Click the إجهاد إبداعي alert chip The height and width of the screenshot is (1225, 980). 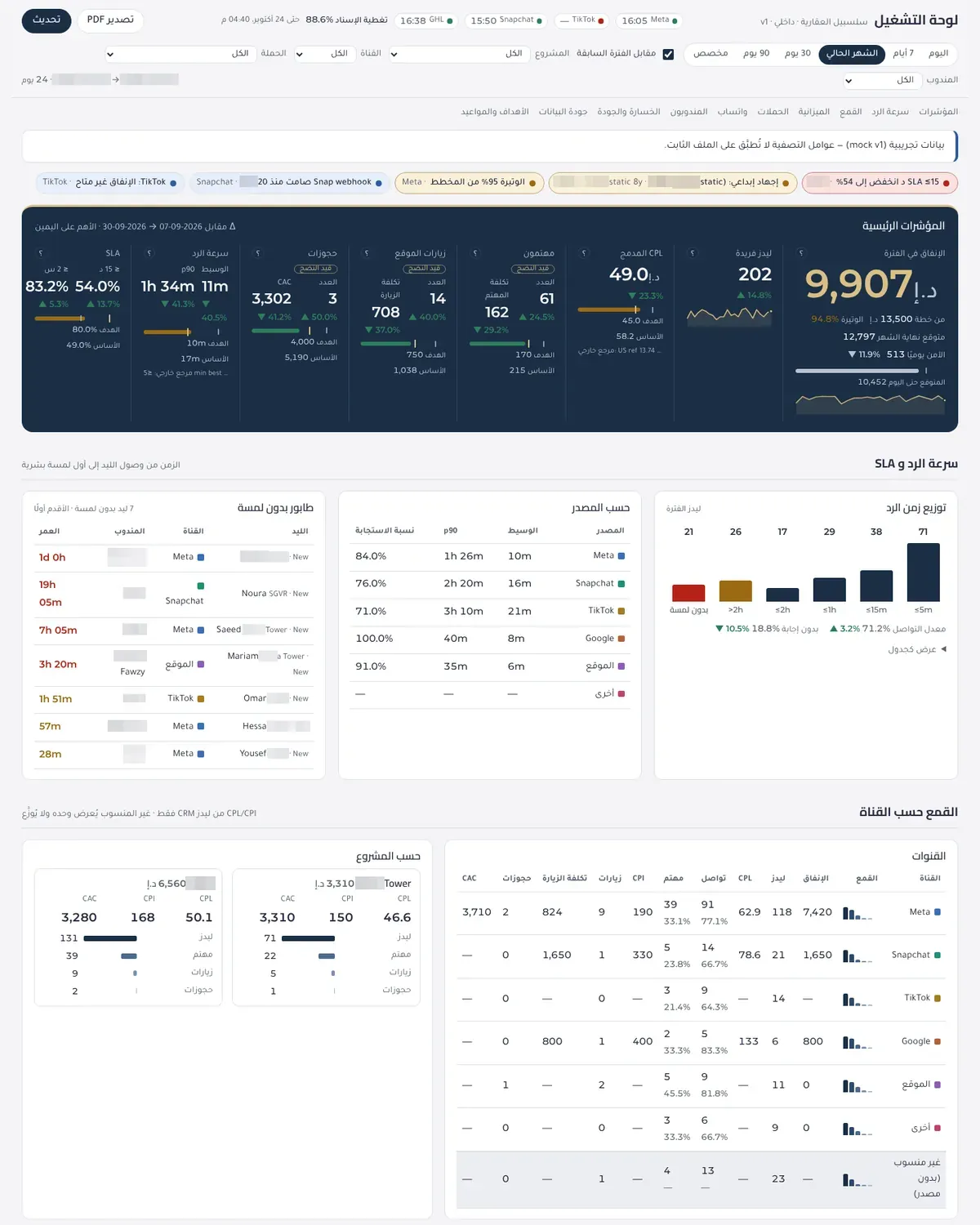(673, 183)
